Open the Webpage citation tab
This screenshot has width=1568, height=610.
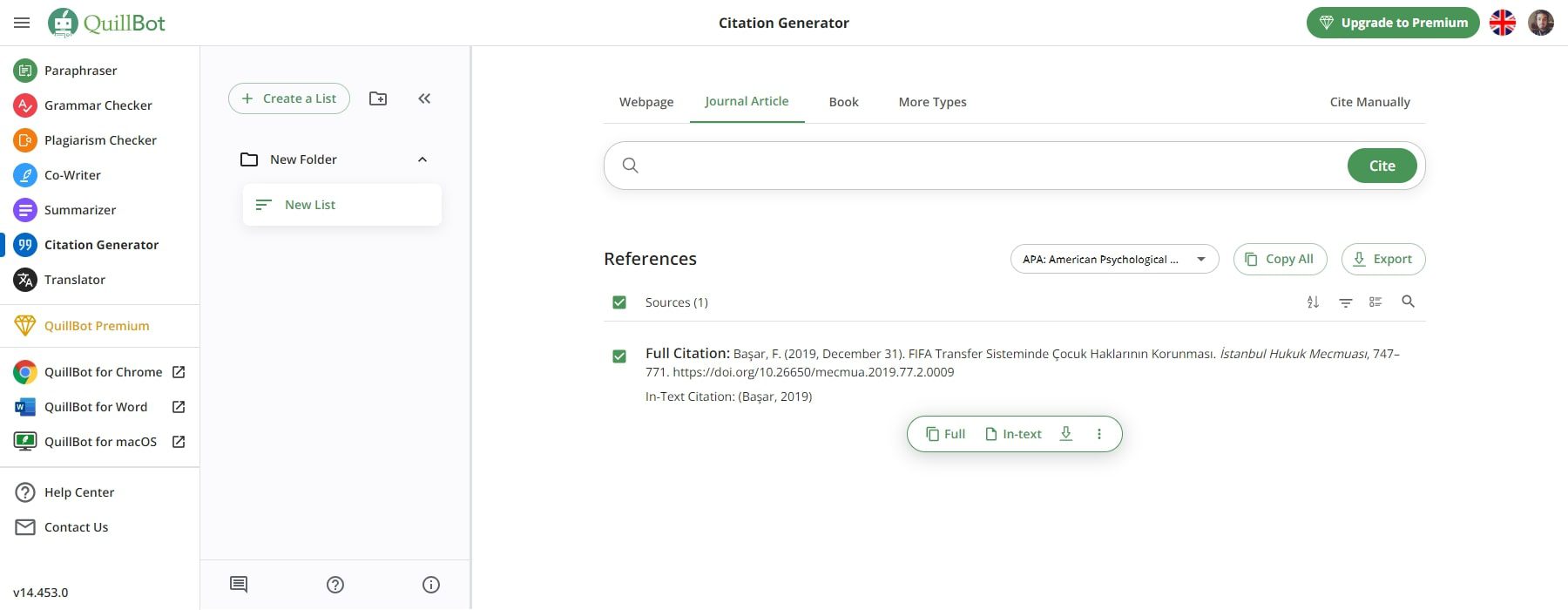[645, 101]
